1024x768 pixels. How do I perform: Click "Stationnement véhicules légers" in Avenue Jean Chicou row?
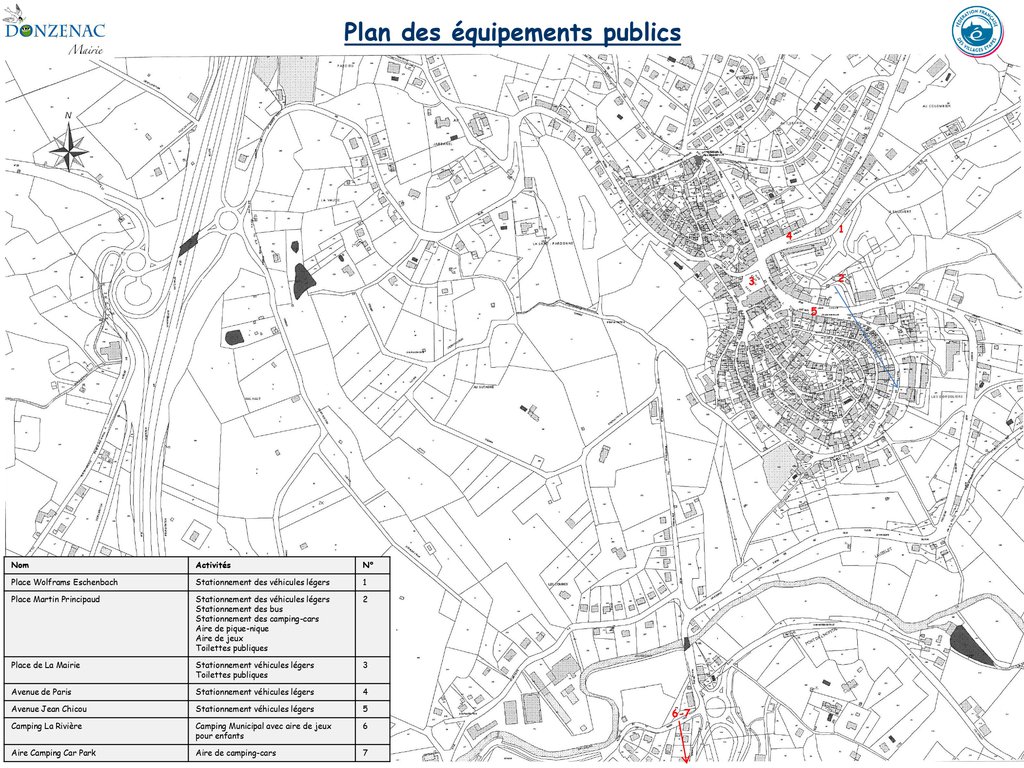[255, 709]
